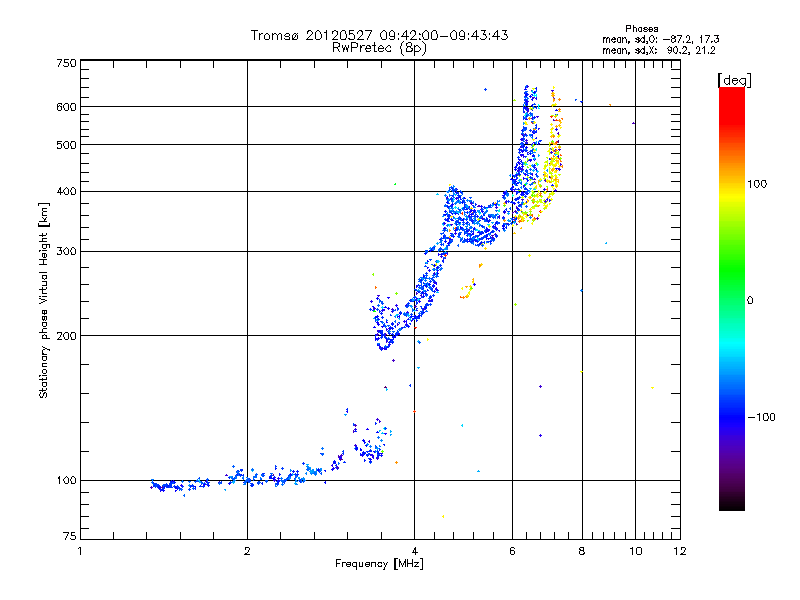The height and width of the screenshot is (600, 800).
Task: Click the x-axis '8' tick label
Action: [582, 551]
